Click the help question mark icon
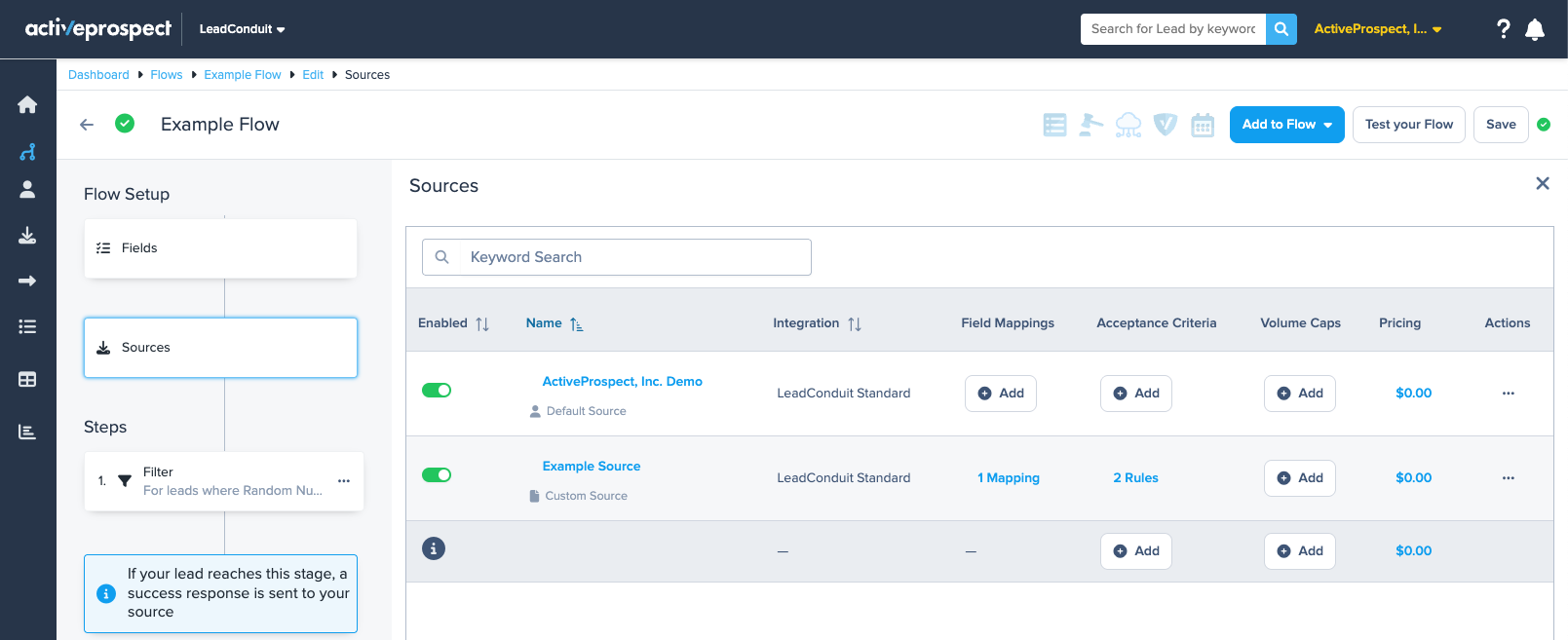The width and height of the screenshot is (1568, 640). [x=1503, y=29]
